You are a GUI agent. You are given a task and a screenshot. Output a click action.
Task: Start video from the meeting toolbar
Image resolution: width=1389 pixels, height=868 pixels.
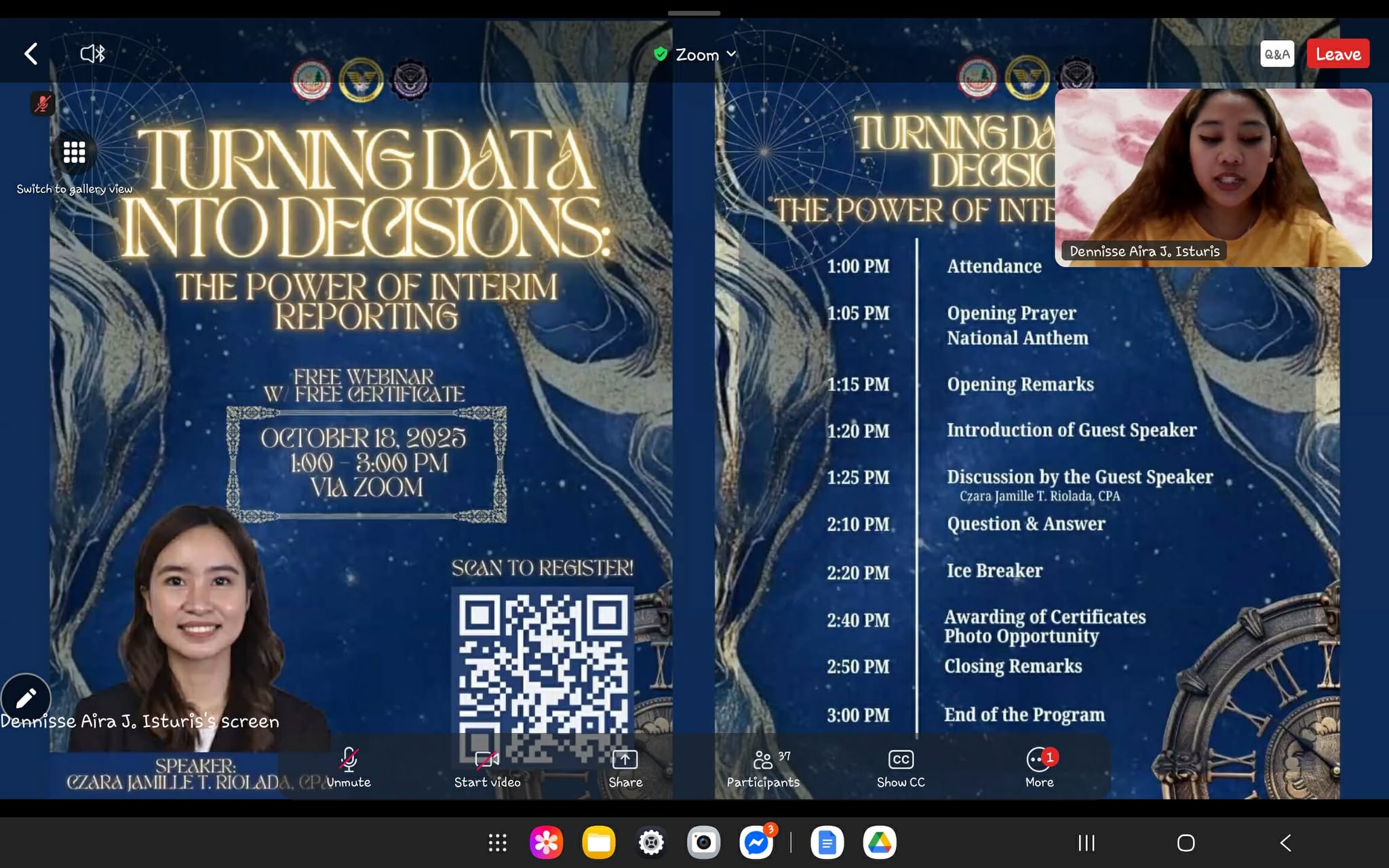(487, 768)
